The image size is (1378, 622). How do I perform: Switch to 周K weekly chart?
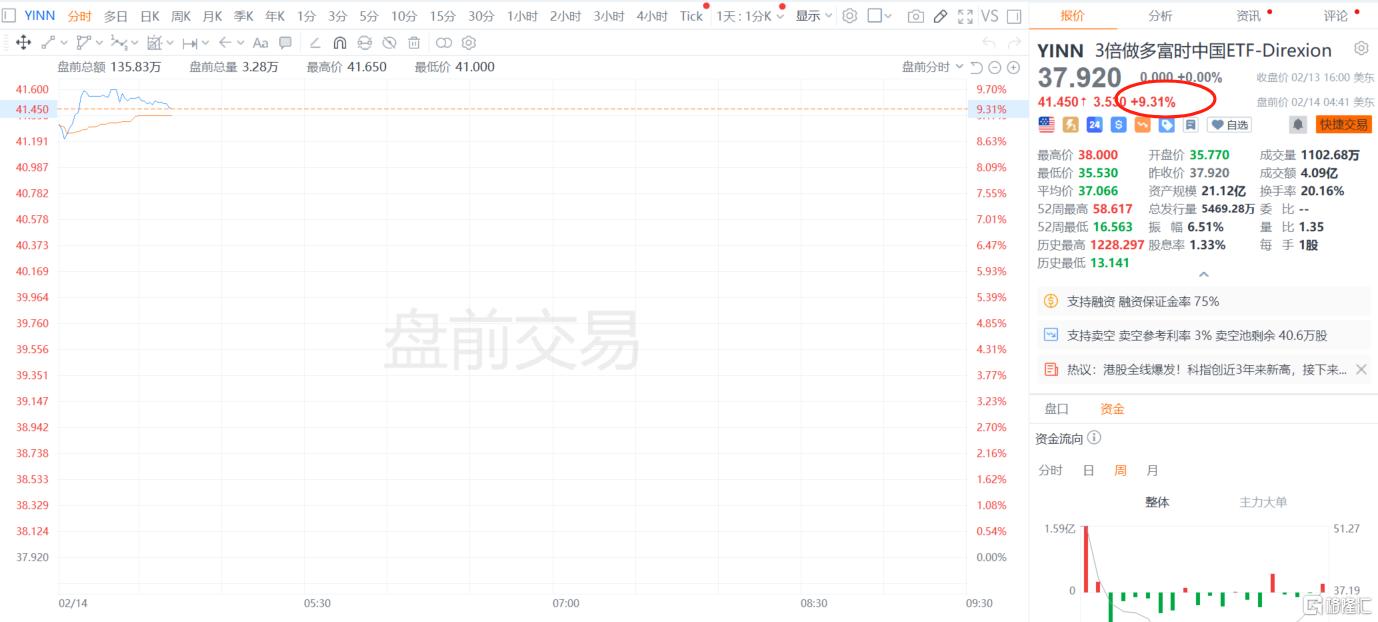pos(181,16)
